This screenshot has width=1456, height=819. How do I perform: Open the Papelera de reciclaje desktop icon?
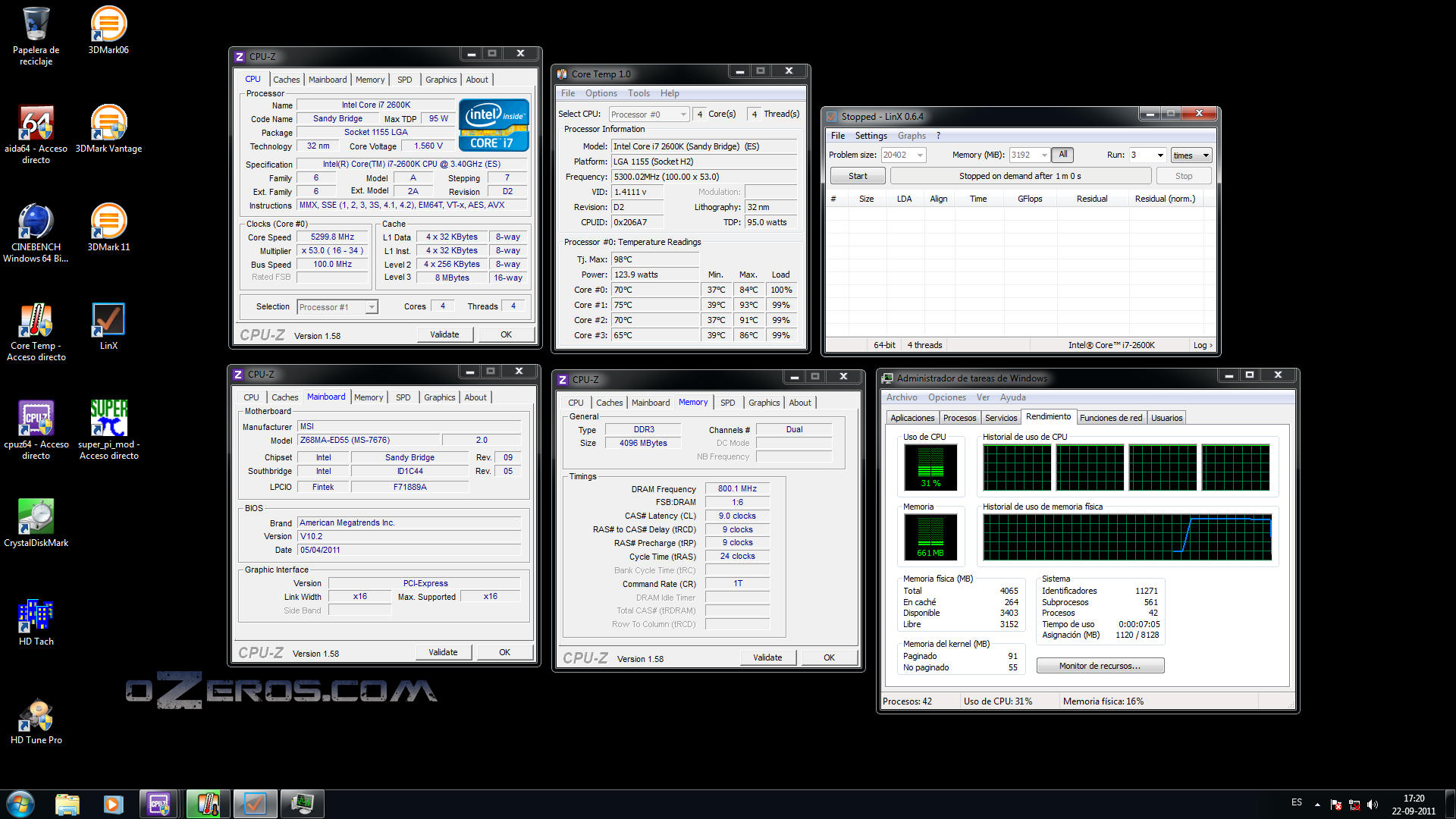36,36
